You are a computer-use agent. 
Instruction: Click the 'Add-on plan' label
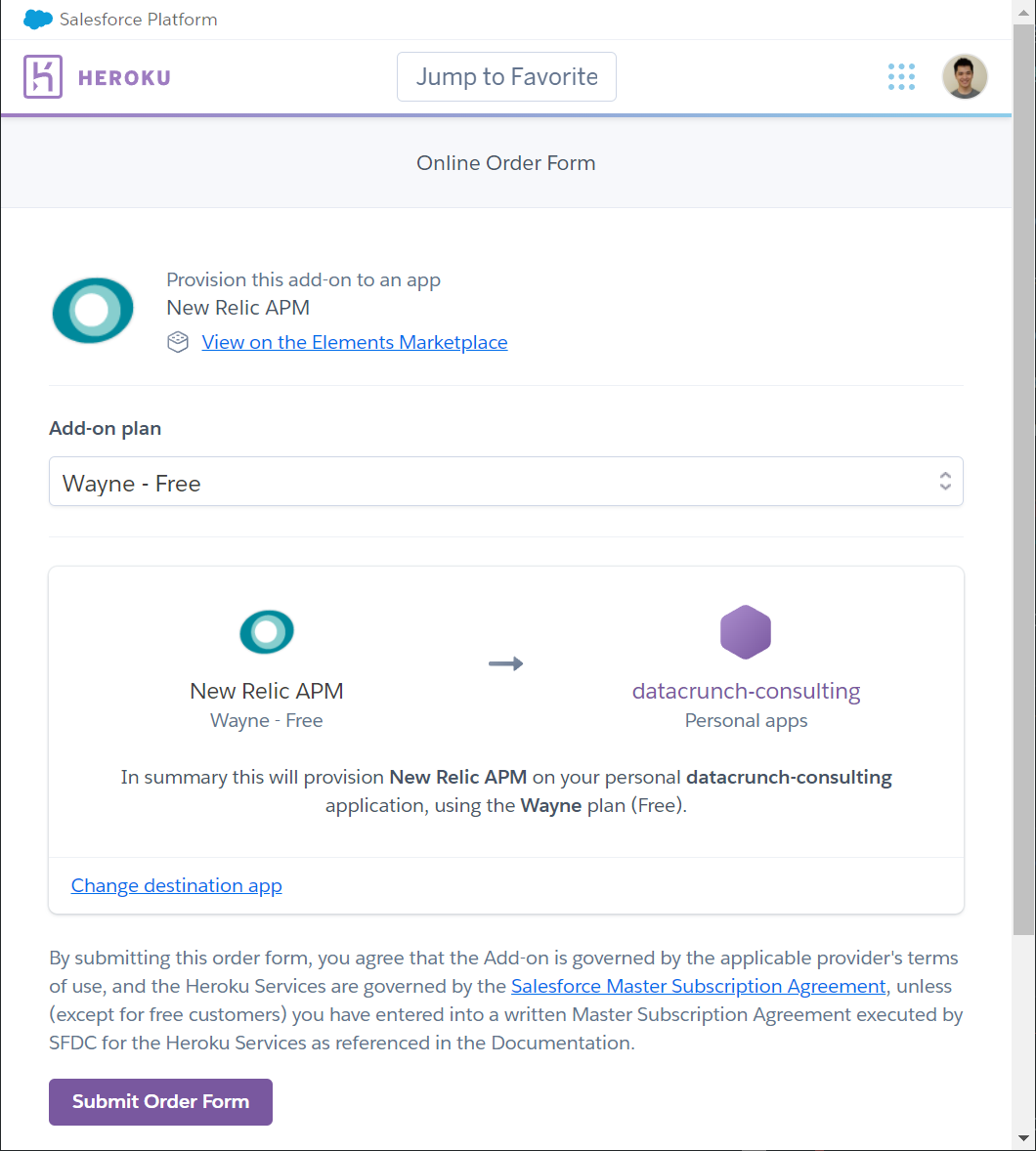pyautogui.click(x=105, y=429)
